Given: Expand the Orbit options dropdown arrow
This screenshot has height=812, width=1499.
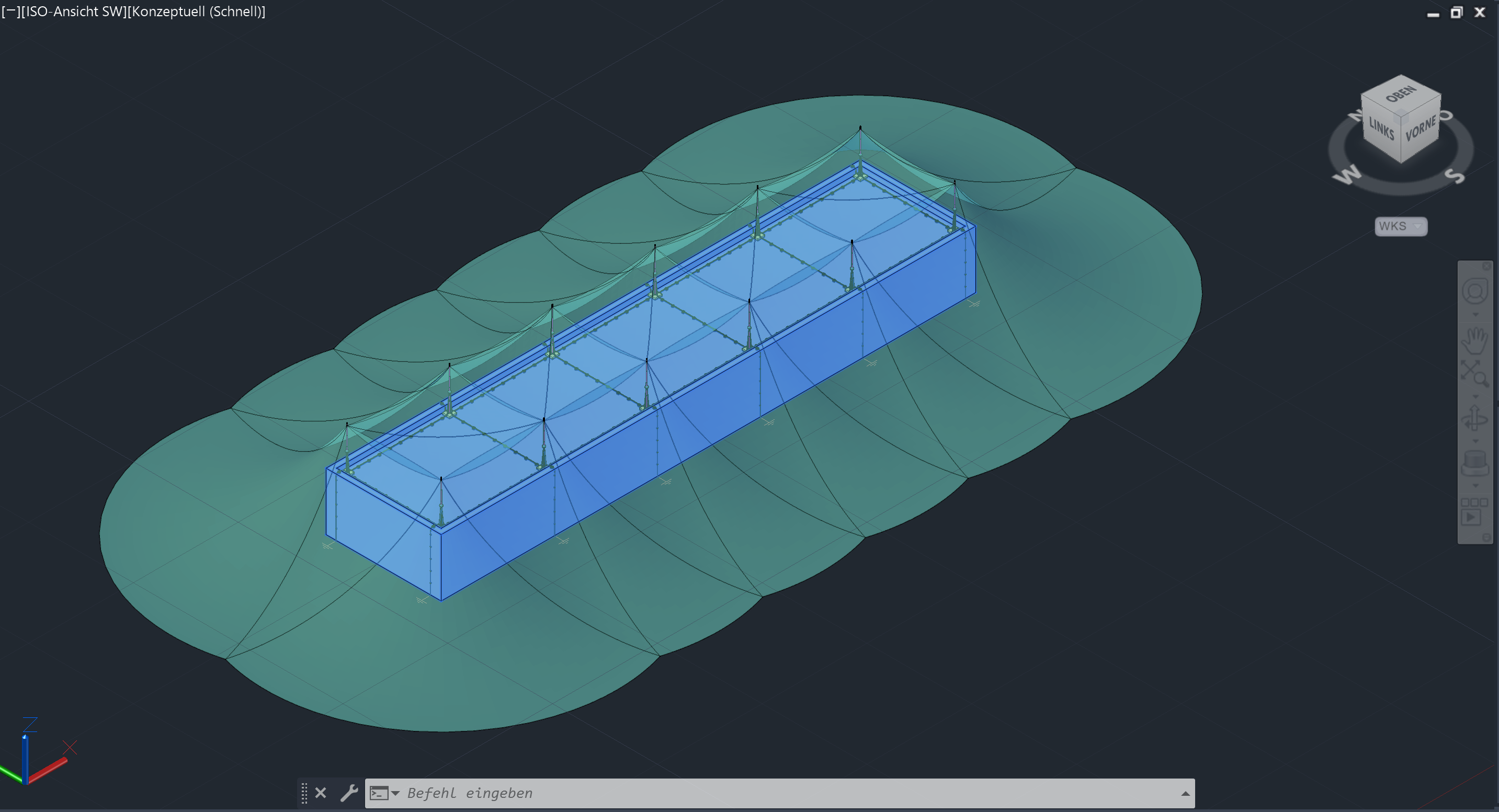Looking at the screenshot, I should point(1475,441).
